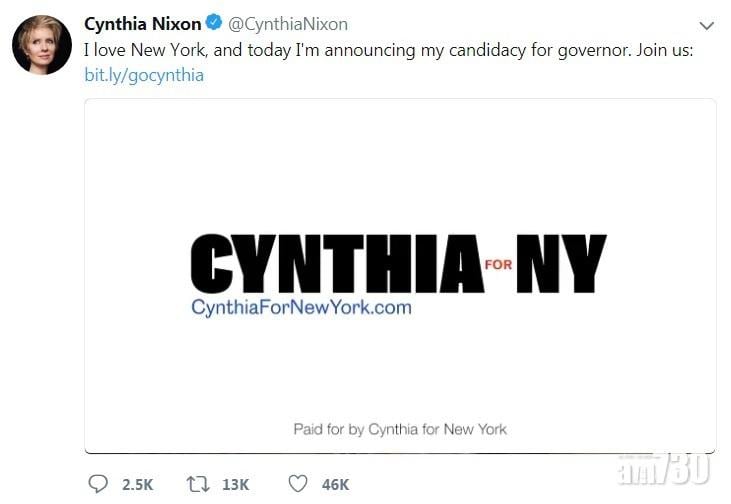This screenshot has height=504, width=731.
Task: Like the tweet with the heart icon
Action: (298, 484)
